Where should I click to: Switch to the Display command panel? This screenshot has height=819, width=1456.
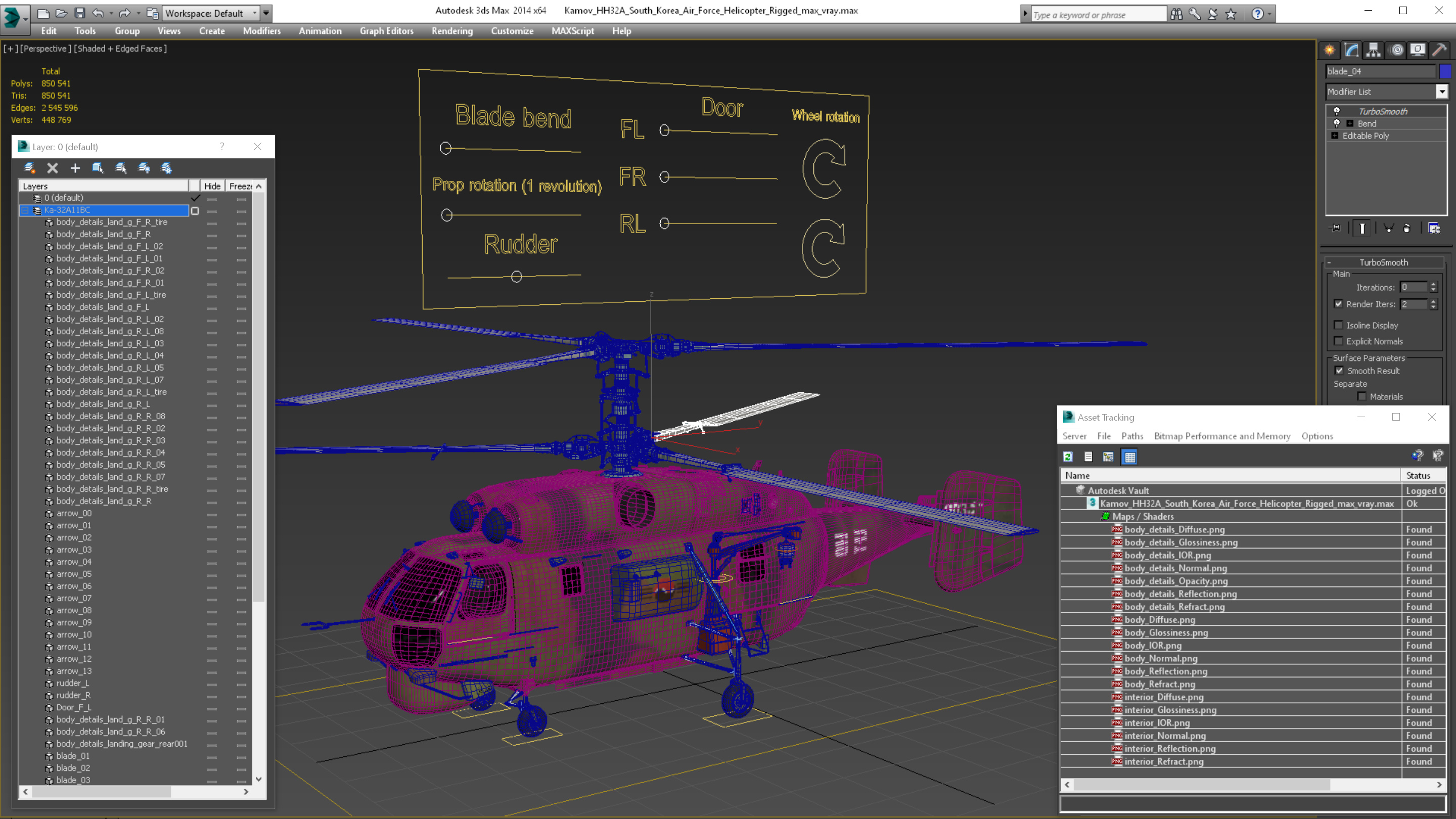coord(1418,51)
